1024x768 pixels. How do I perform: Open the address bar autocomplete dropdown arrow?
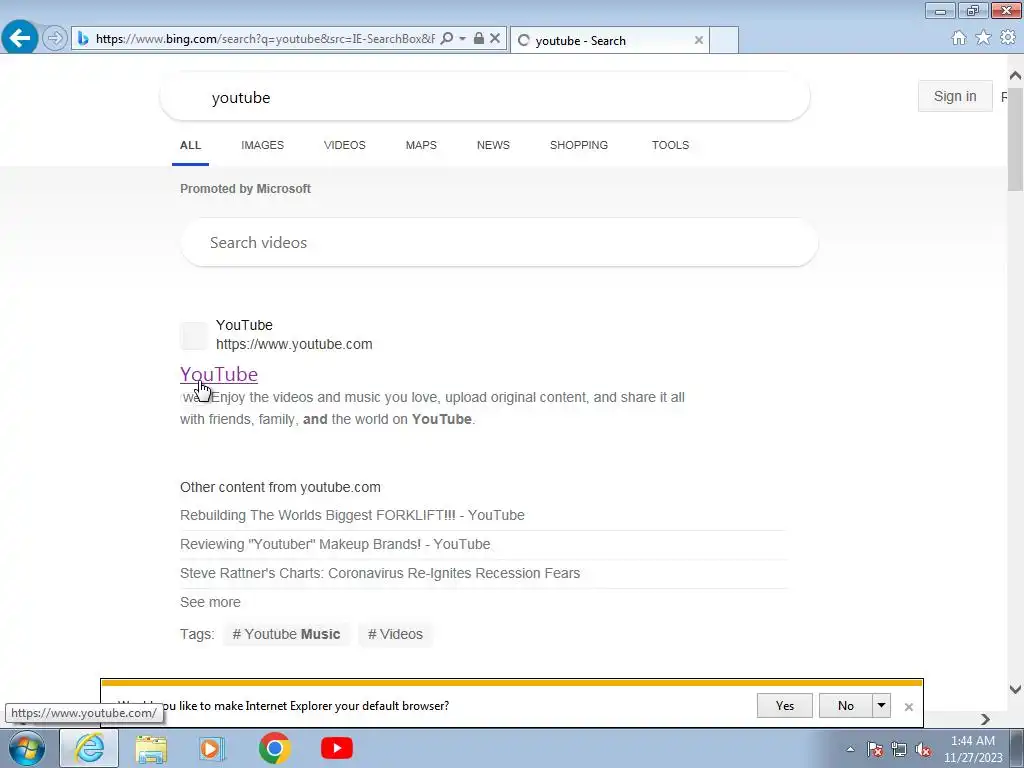(x=462, y=39)
